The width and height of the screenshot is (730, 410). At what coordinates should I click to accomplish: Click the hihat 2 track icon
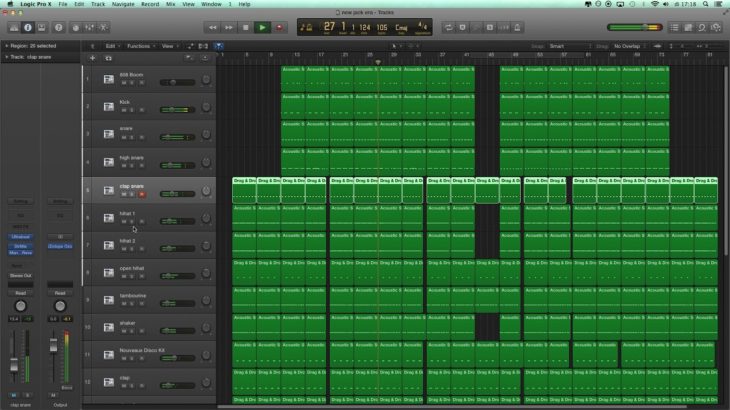pos(108,245)
